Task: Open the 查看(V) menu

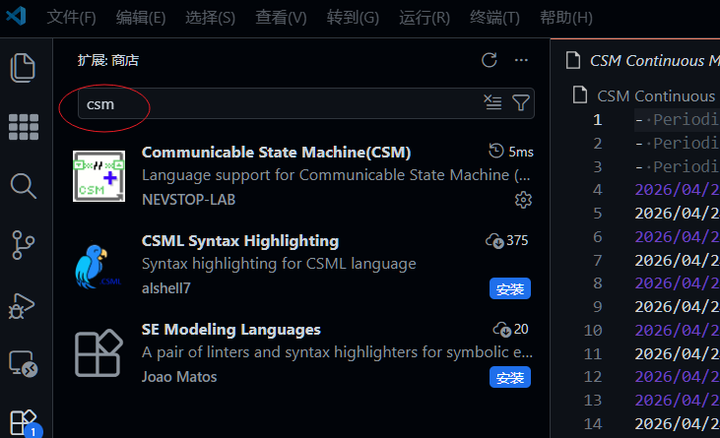Action: coord(281,18)
